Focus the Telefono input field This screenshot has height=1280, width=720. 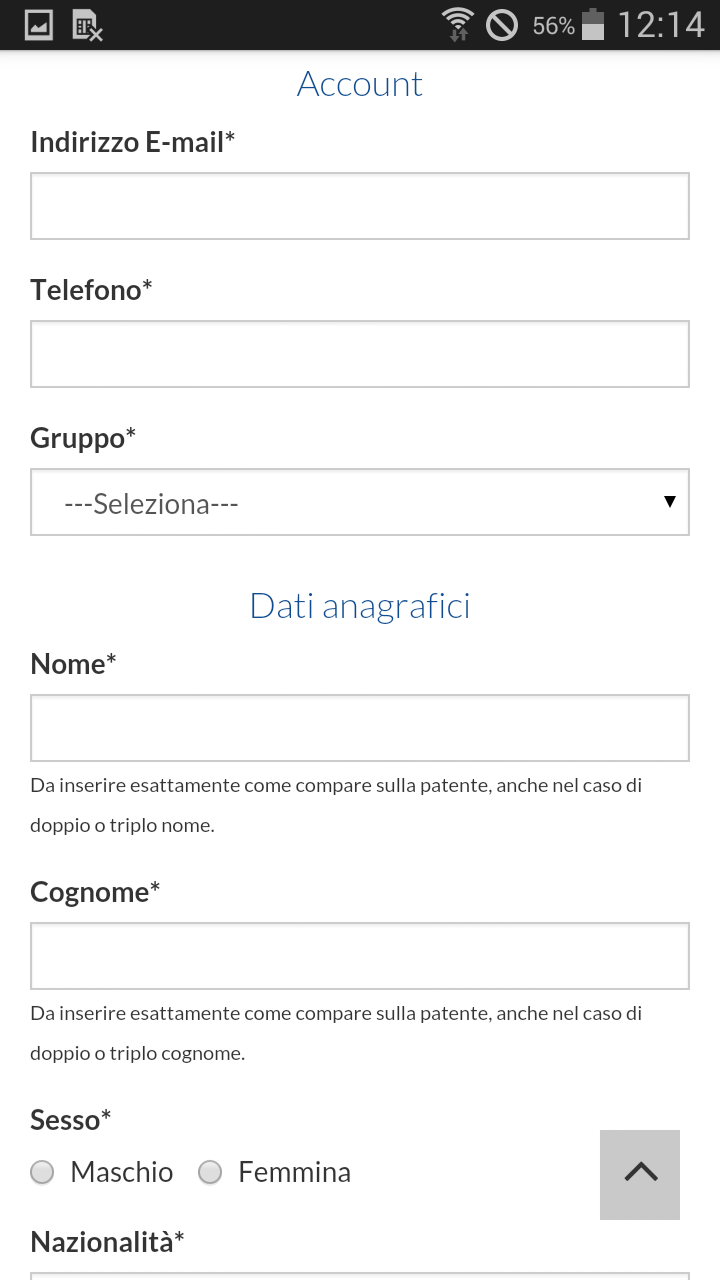tap(360, 354)
